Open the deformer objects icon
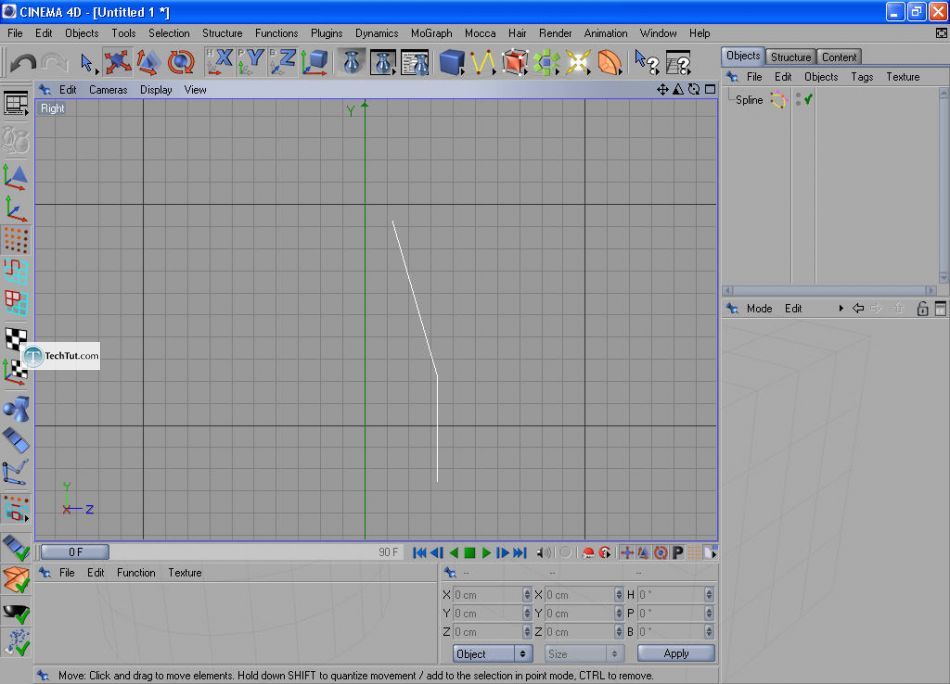This screenshot has width=950, height=684. (609, 62)
